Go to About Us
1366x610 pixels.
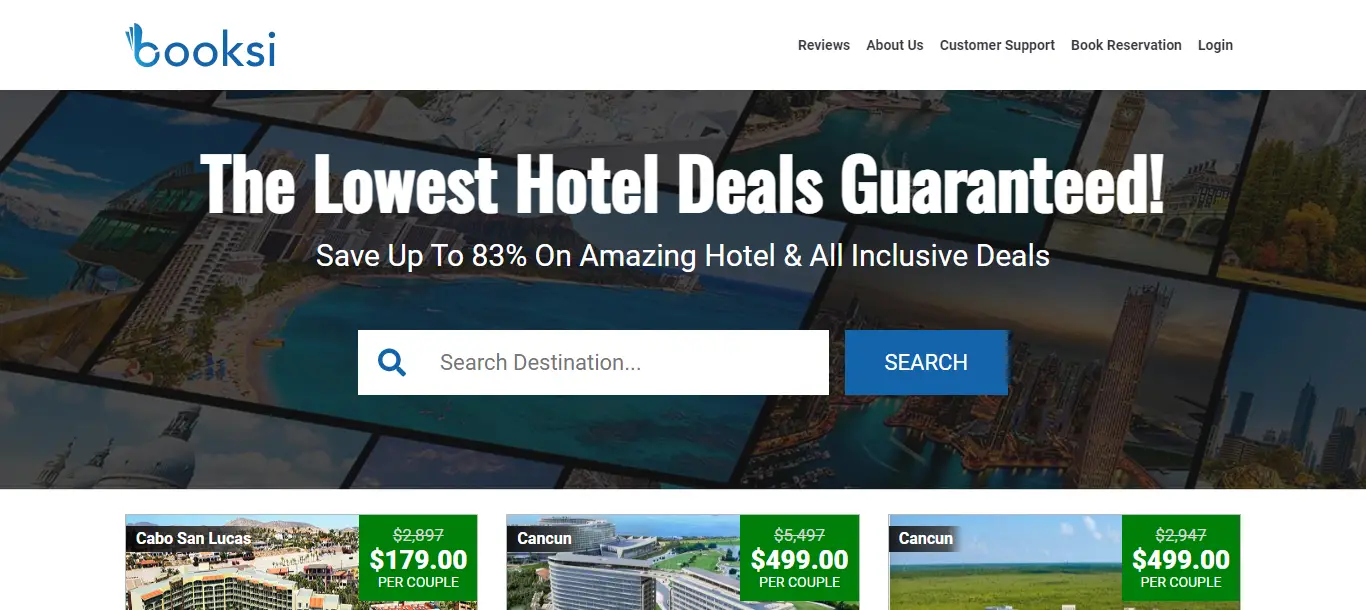895,45
